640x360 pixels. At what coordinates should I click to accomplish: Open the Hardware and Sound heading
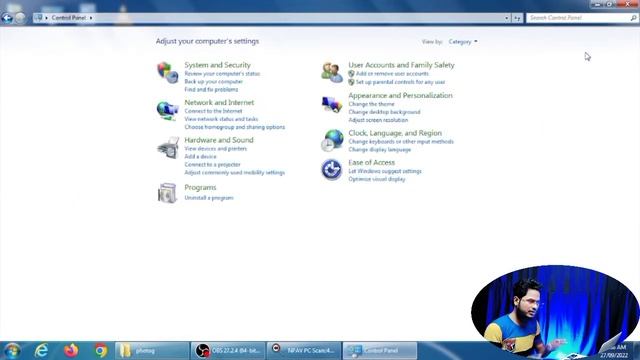click(x=219, y=140)
